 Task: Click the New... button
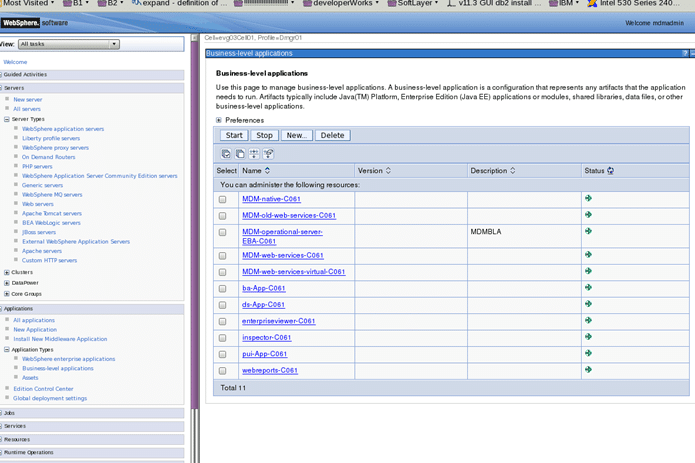[297, 135]
